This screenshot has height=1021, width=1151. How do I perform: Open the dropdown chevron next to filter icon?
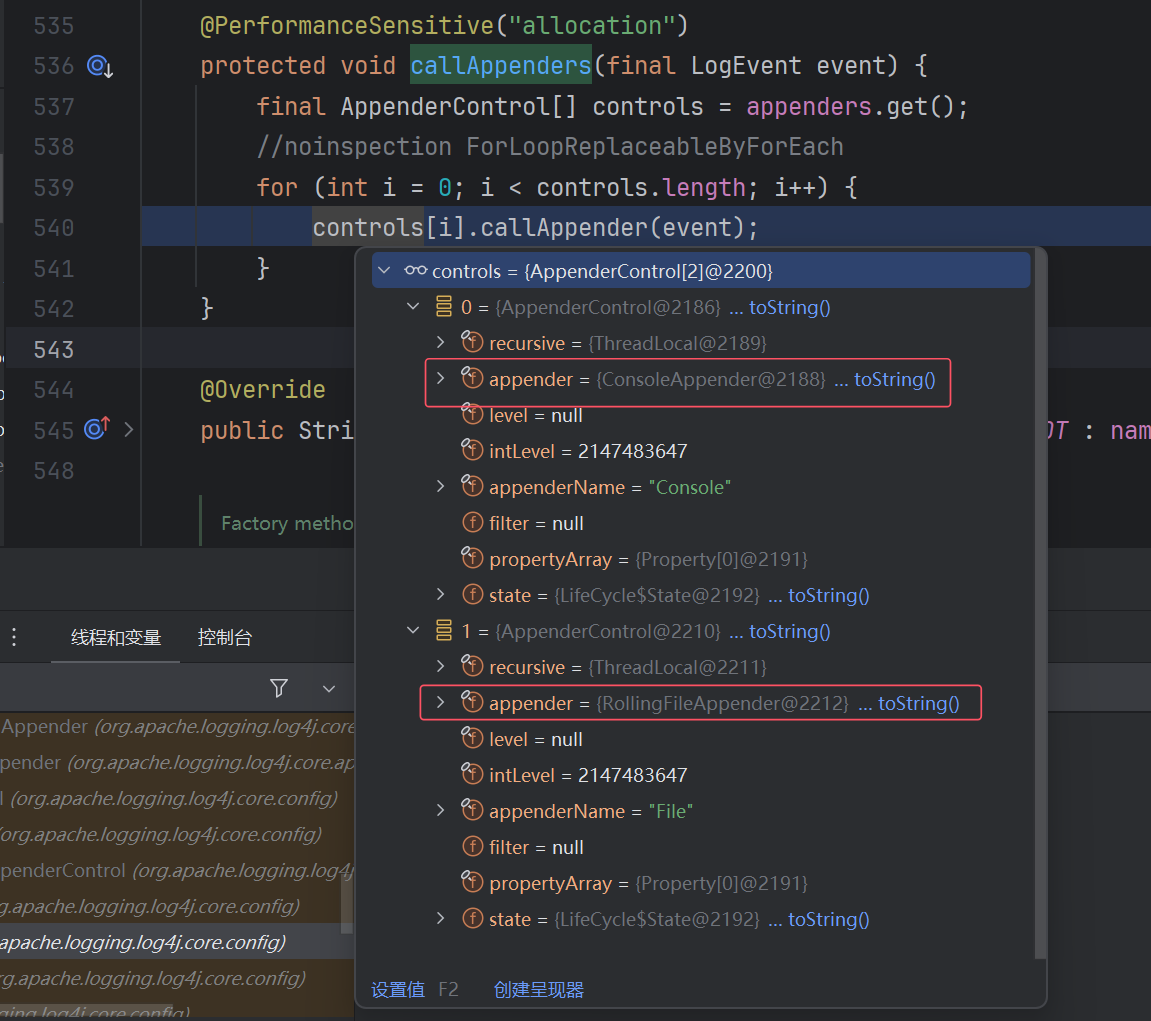coord(328,688)
